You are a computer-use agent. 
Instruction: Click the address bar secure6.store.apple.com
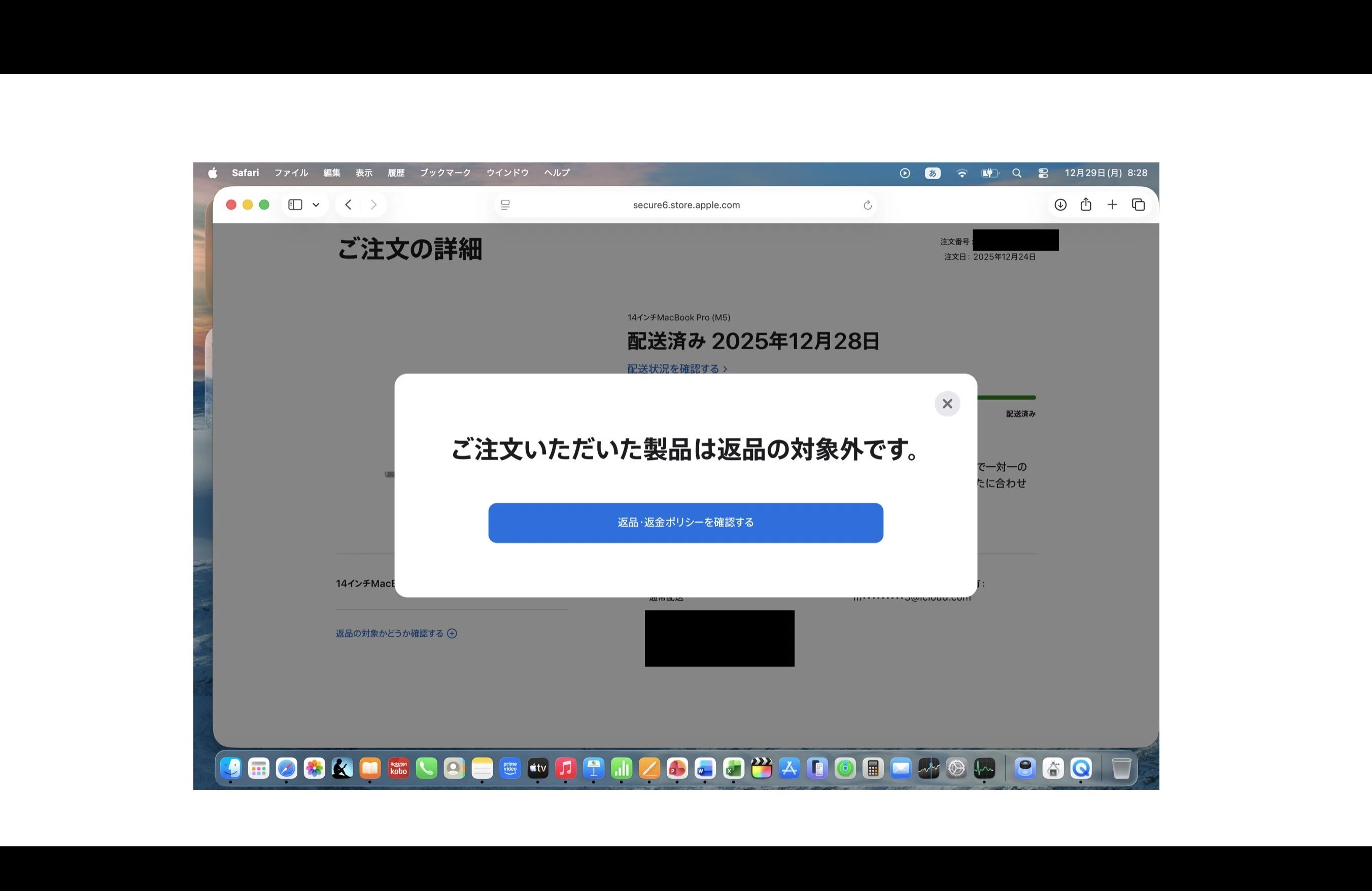686,204
